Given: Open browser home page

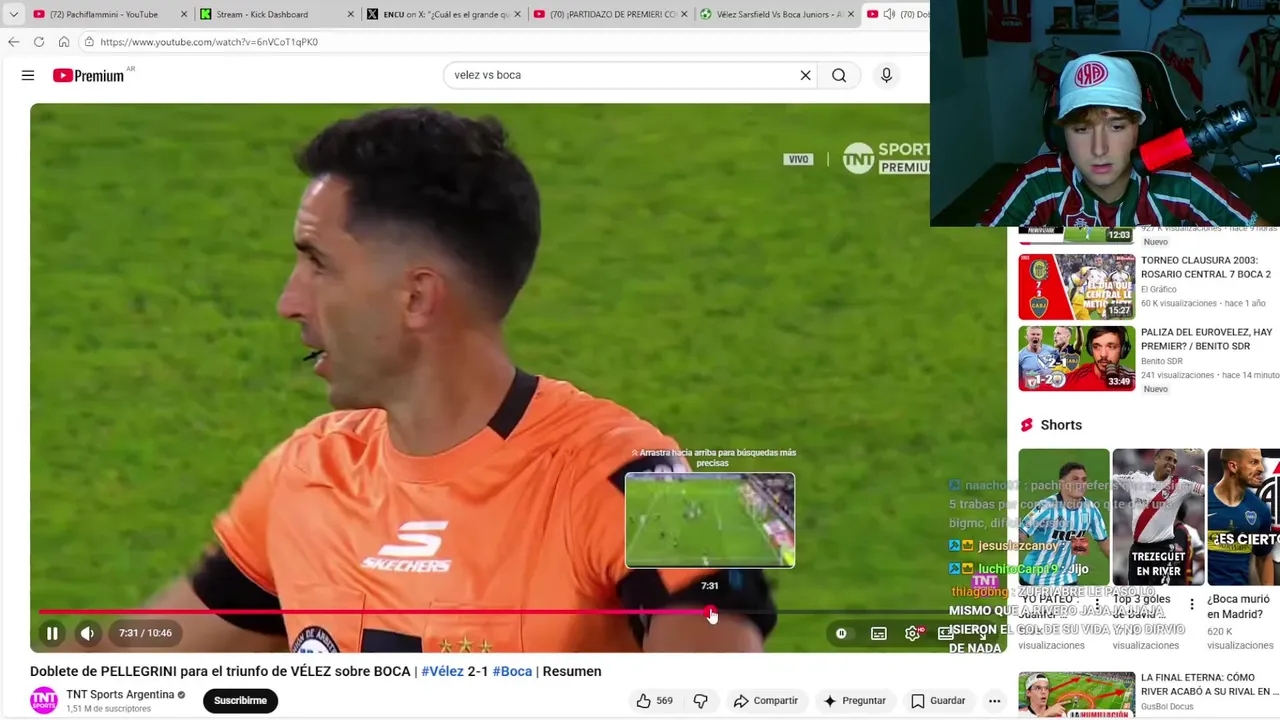Looking at the screenshot, I should (64, 42).
